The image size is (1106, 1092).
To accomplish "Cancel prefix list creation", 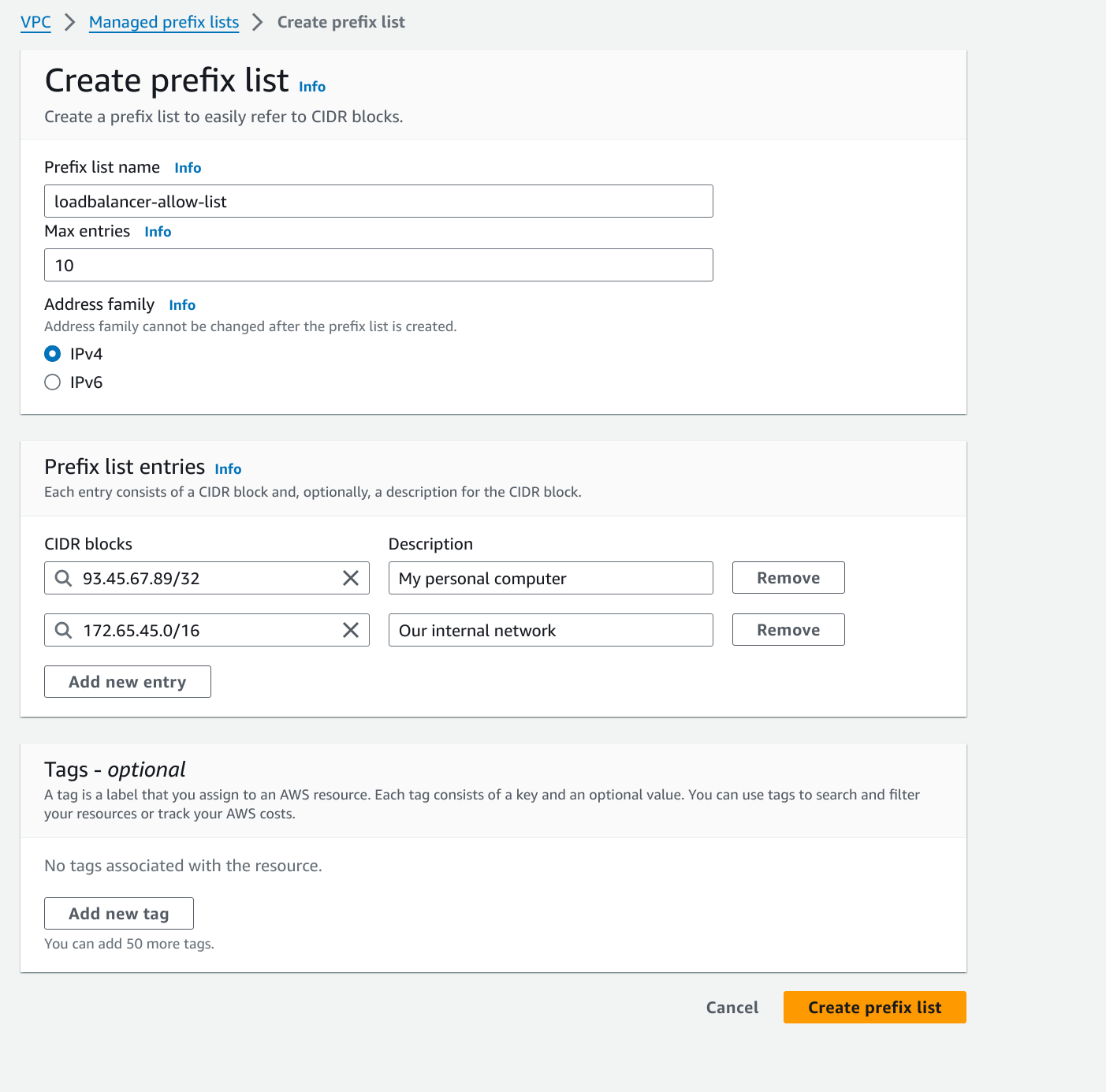I will pos(732,1008).
